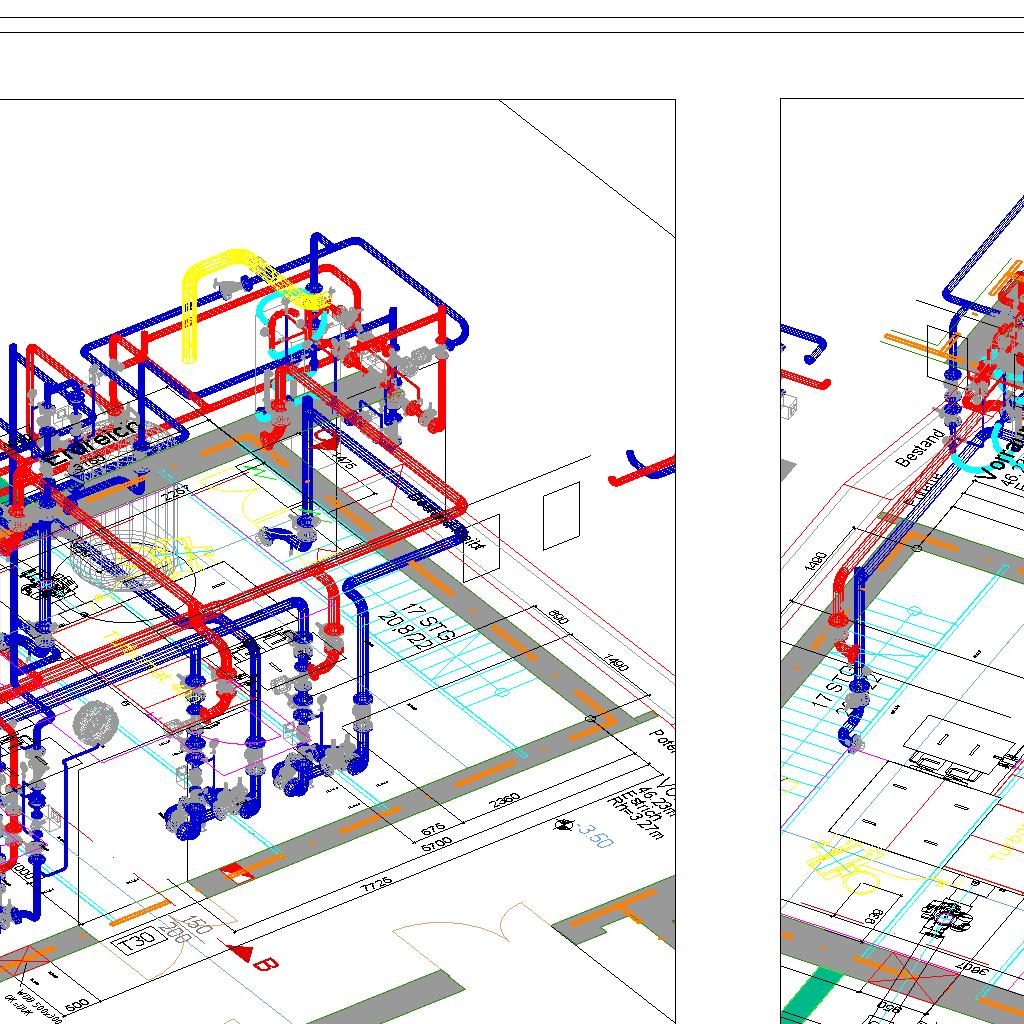Select the T30 door label box
Image resolution: width=1024 pixels, height=1024 pixels.
tap(135, 942)
